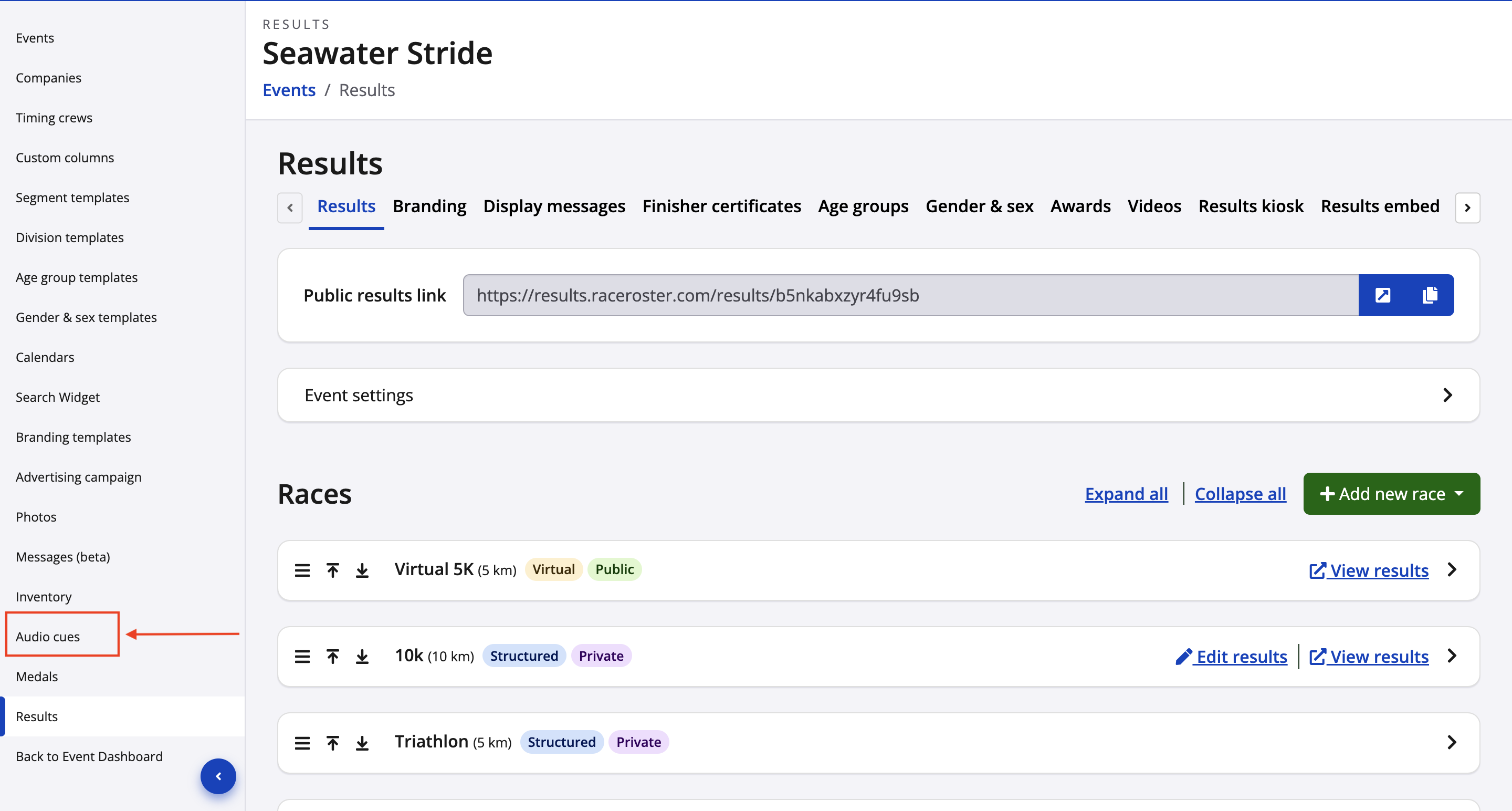Click drag handle icon for Triathlon race
1512x811 pixels.
[302, 743]
